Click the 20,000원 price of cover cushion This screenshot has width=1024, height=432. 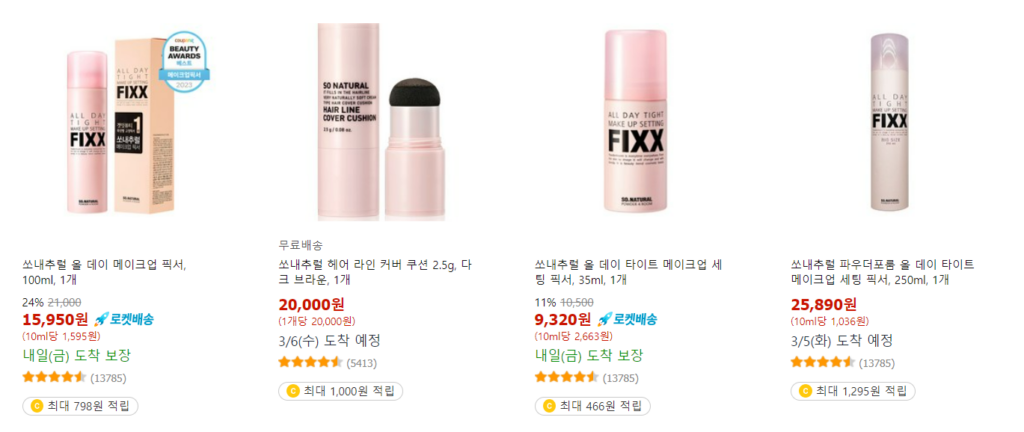[x=312, y=305]
